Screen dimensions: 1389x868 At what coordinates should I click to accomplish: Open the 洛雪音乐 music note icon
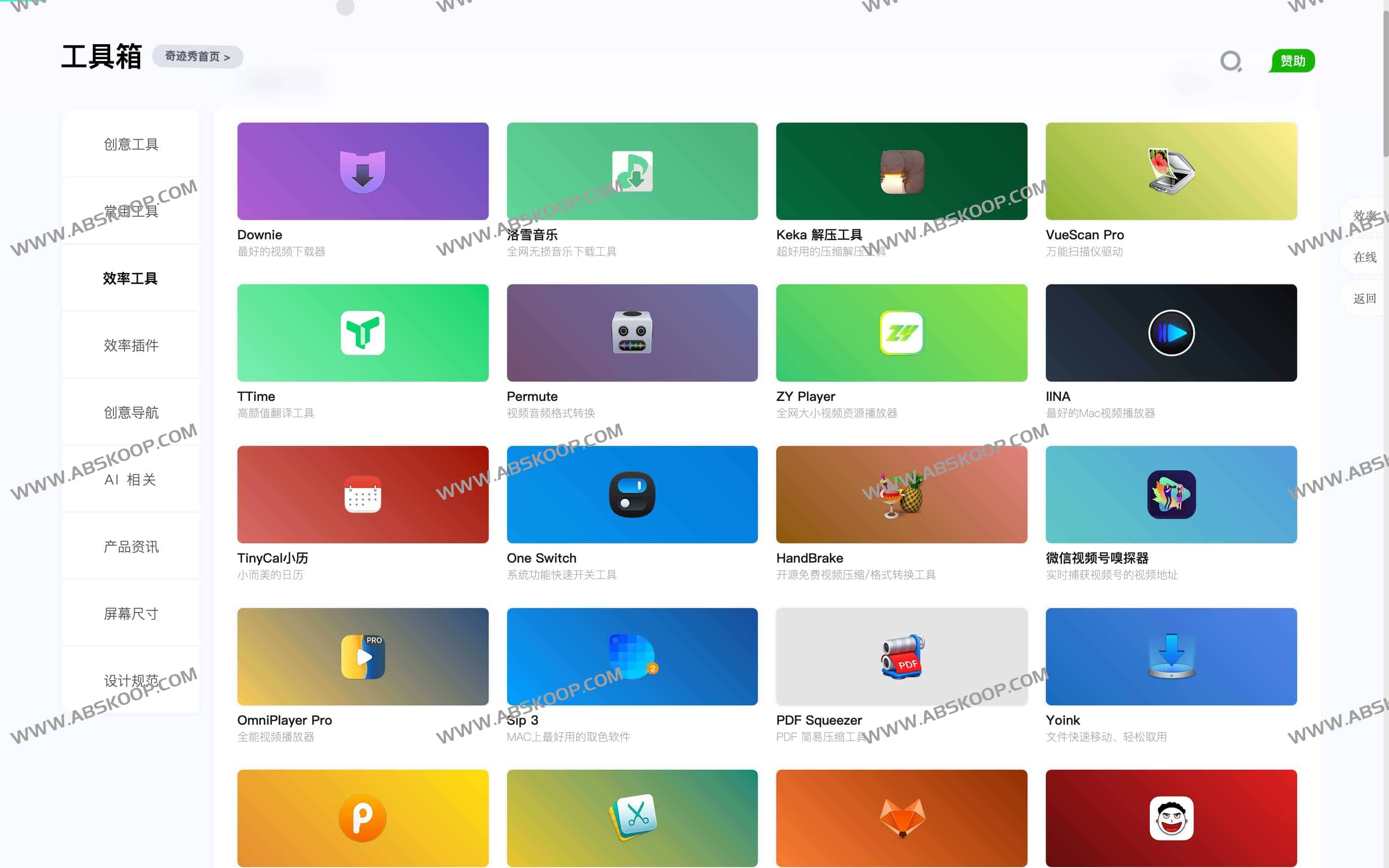(632, 171)
